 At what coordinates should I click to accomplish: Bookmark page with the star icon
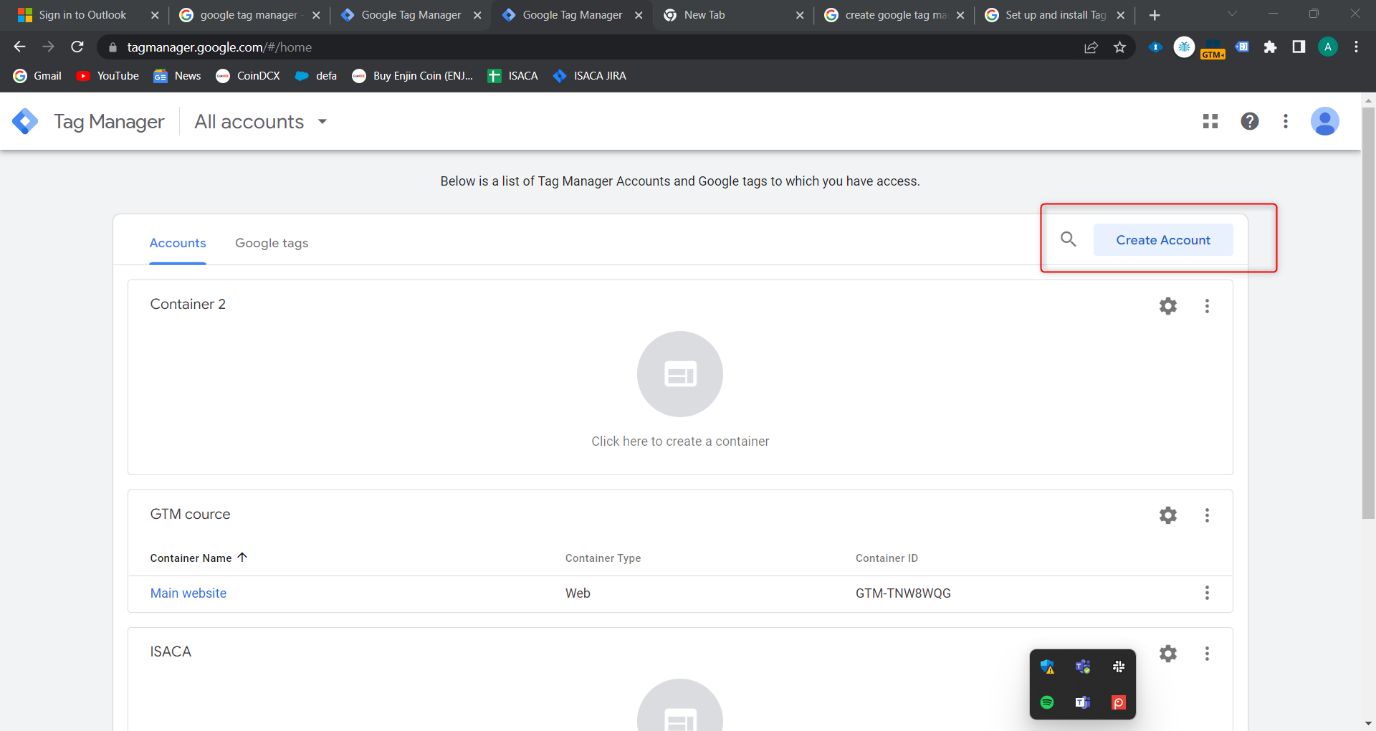1119,47
